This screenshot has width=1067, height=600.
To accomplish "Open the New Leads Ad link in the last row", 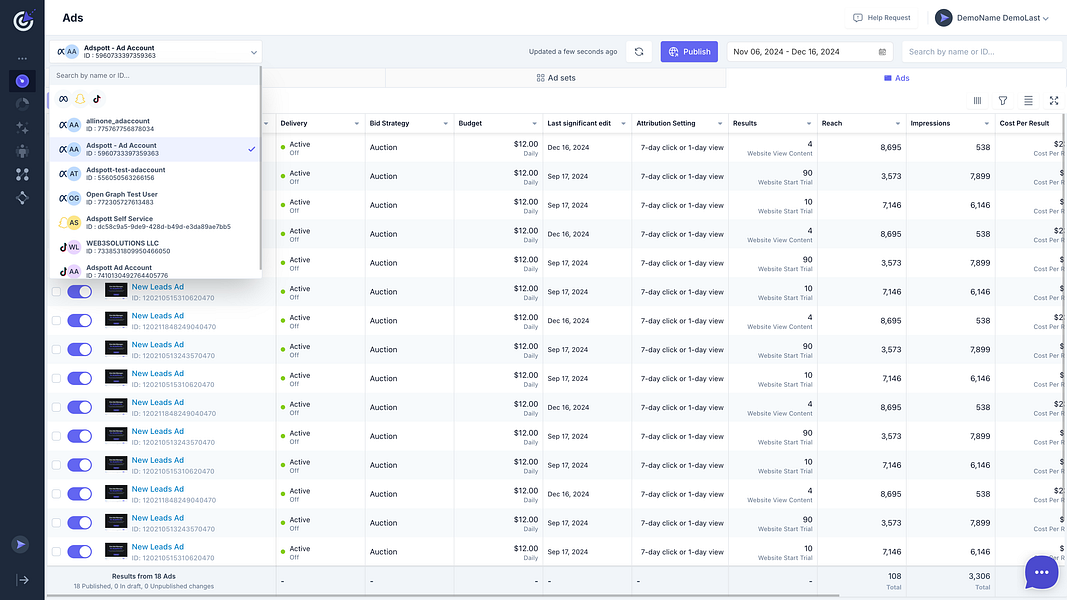I will [x=157, y=547].
